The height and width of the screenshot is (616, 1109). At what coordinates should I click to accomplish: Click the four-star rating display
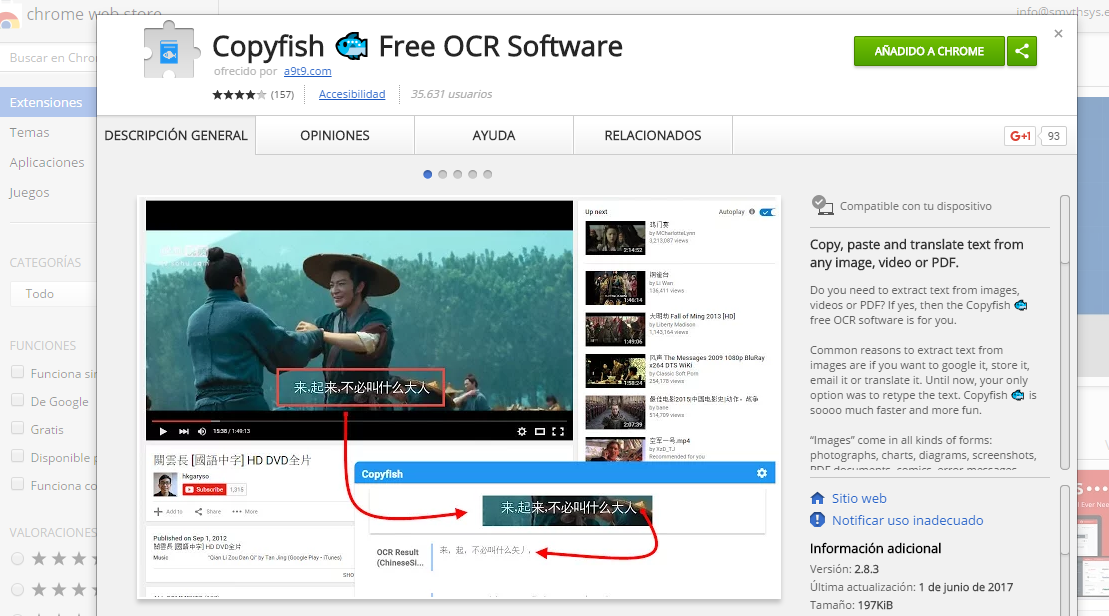(239, 95)
